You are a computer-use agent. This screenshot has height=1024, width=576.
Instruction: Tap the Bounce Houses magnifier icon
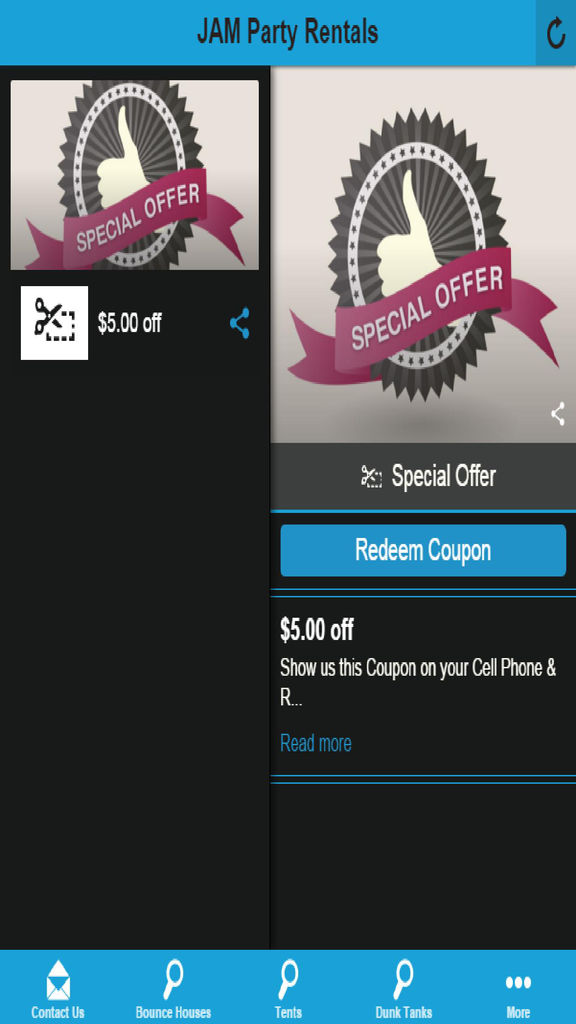click(173, 980)
